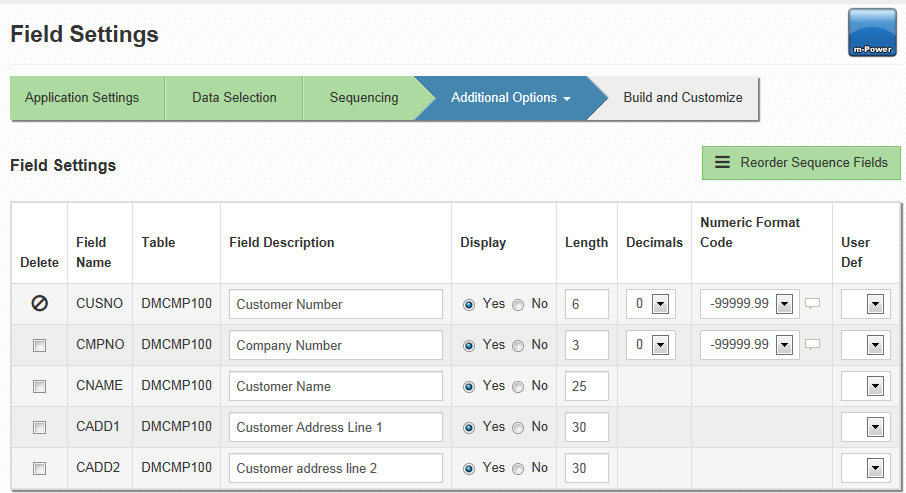The image size is (906, 493).
Task: Set Customer Number display to No
Action: click(518, 304)
